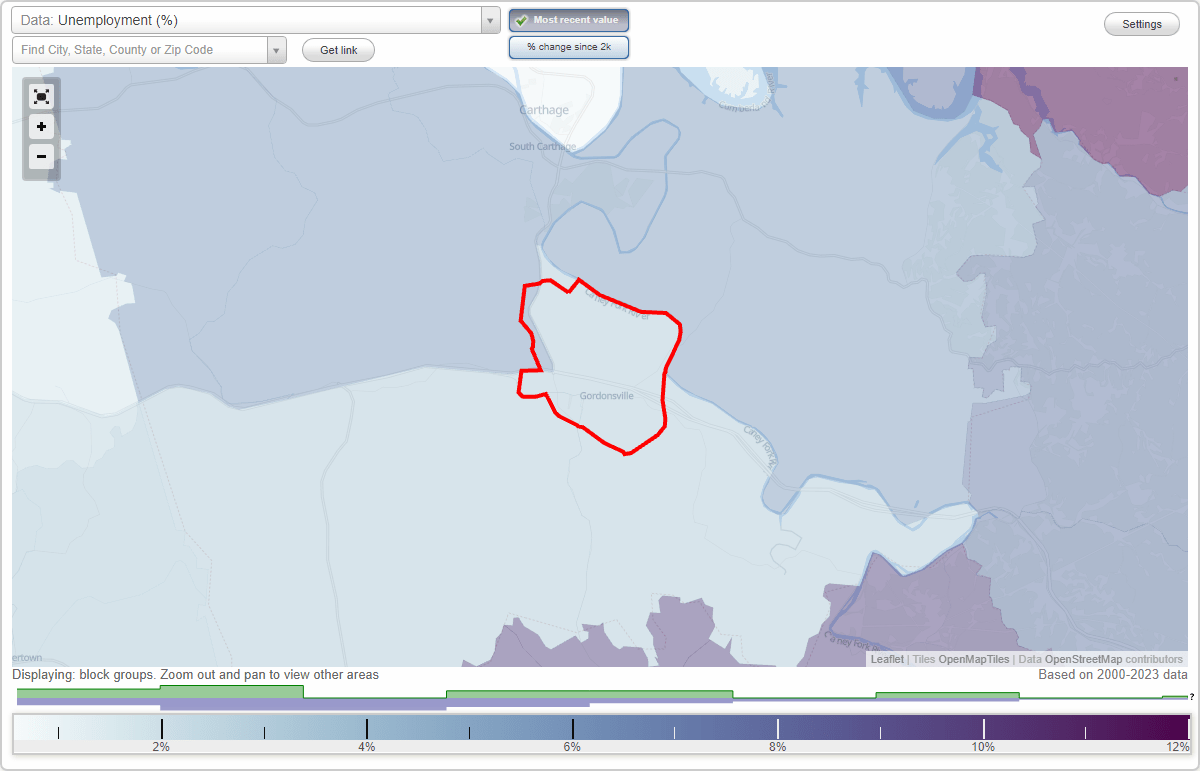This screenshot has height=771, width=1200.
Task: Open the Unemployment (%) selector list
Action: coord(250,20)
